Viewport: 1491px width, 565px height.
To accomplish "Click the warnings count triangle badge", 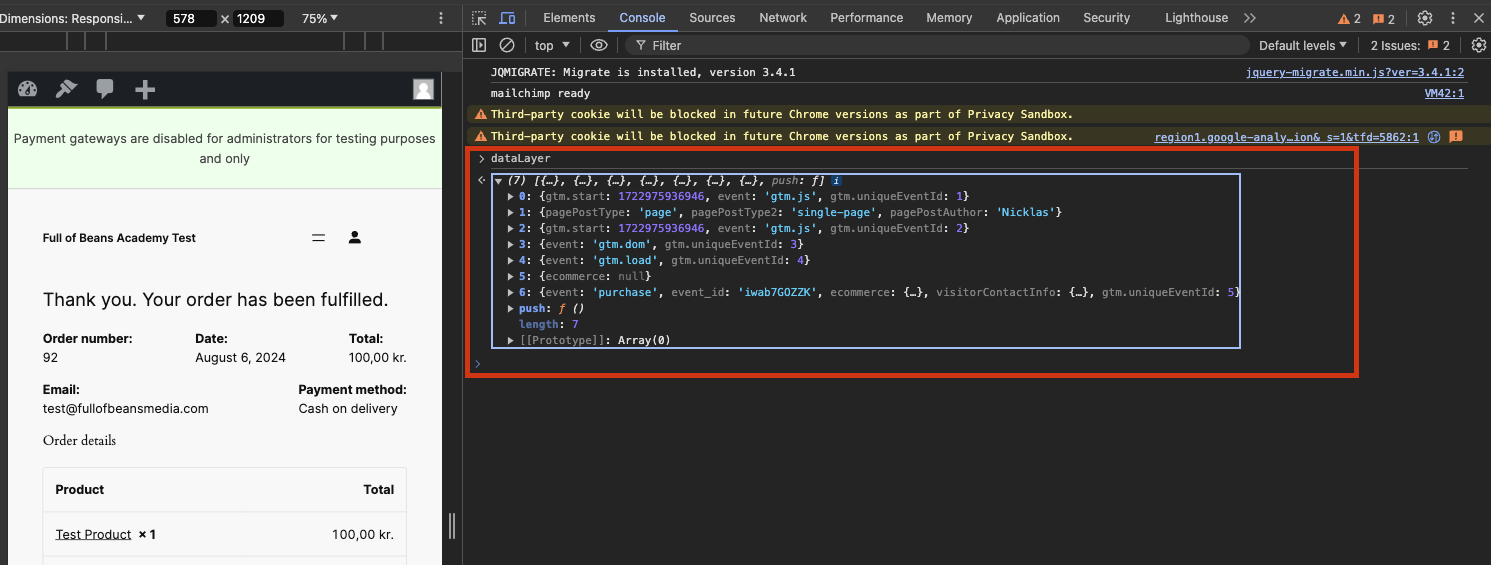I will (x=1350, y=18).
